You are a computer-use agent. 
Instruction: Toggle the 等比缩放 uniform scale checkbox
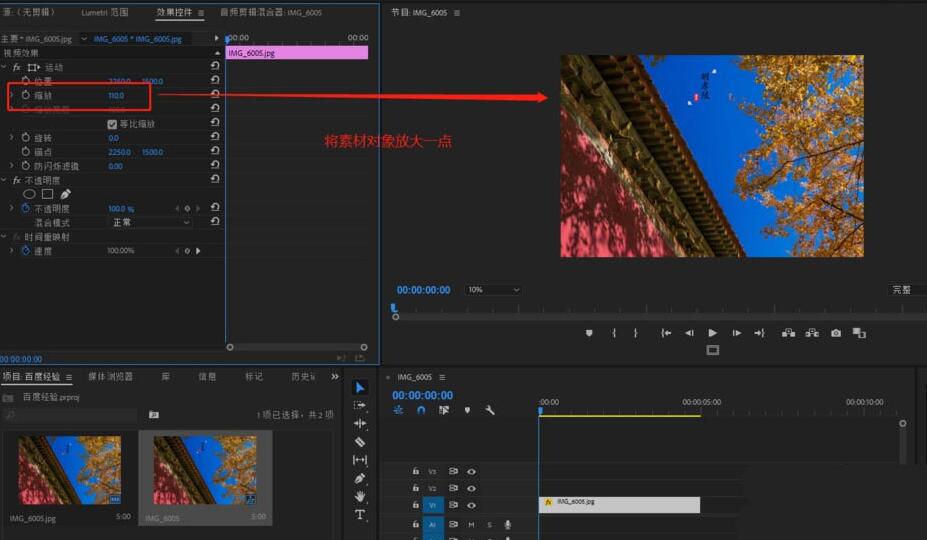(x=112, y=124)
